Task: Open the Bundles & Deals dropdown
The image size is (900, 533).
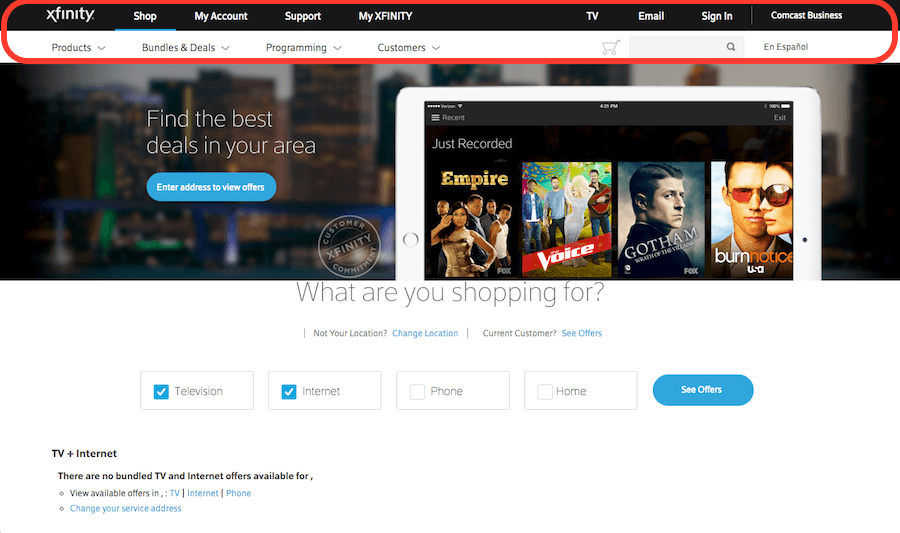Action: pos(185,48)
